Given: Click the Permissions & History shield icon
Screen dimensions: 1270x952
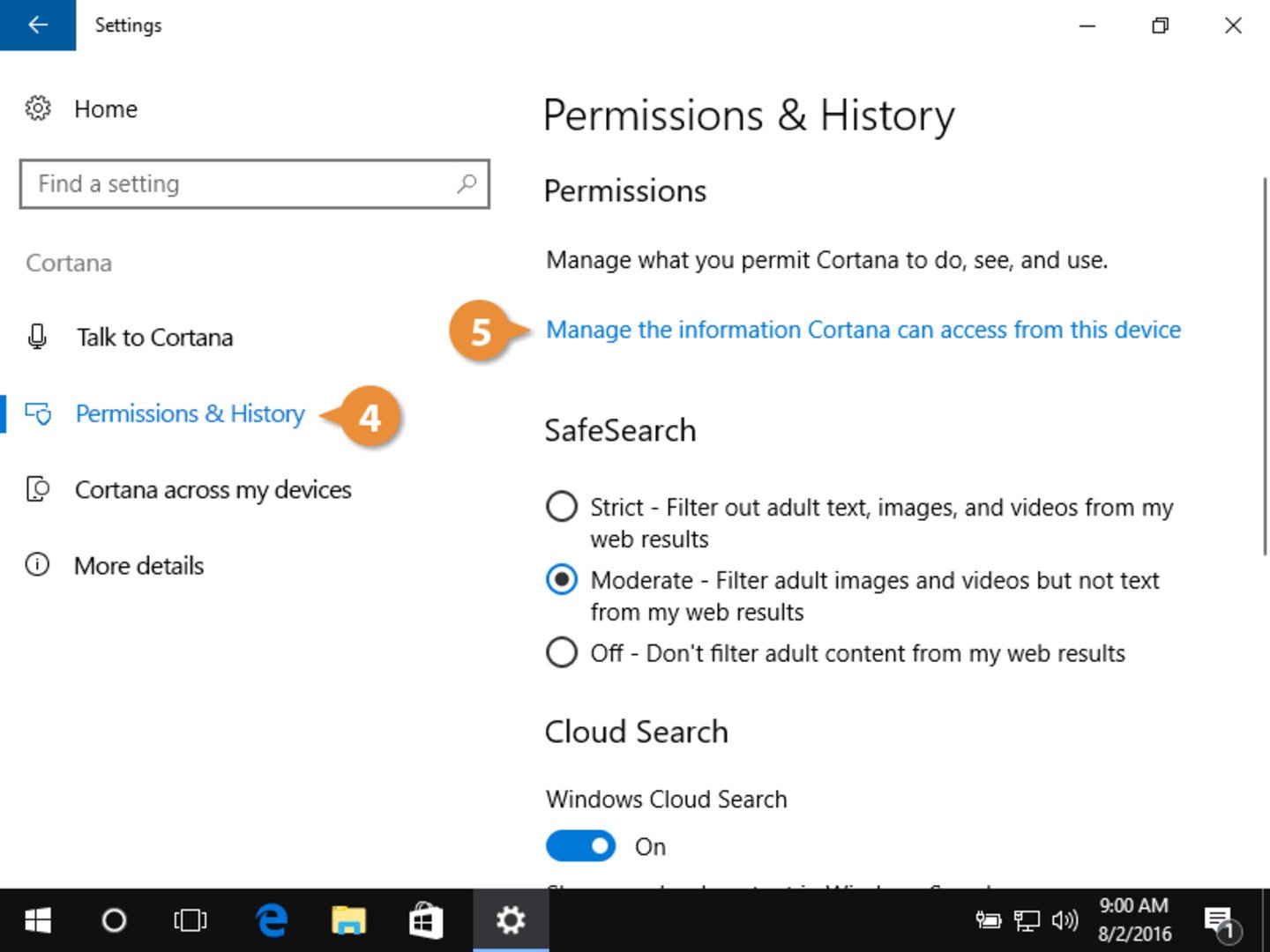Looking at the screenshot, I should click(x=38, y=413).
